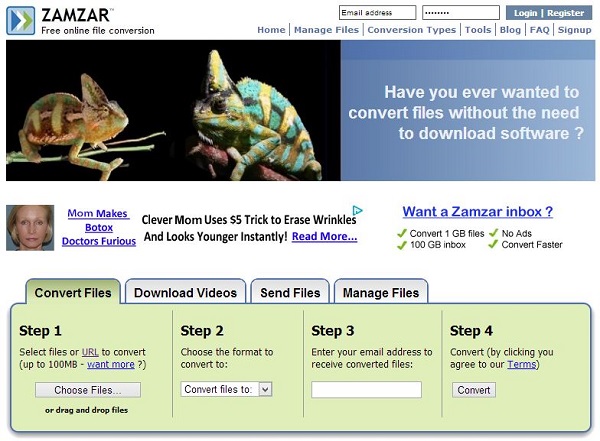Click the Login | Register button
Screen dimensions: 600x441
click(549, 13)
